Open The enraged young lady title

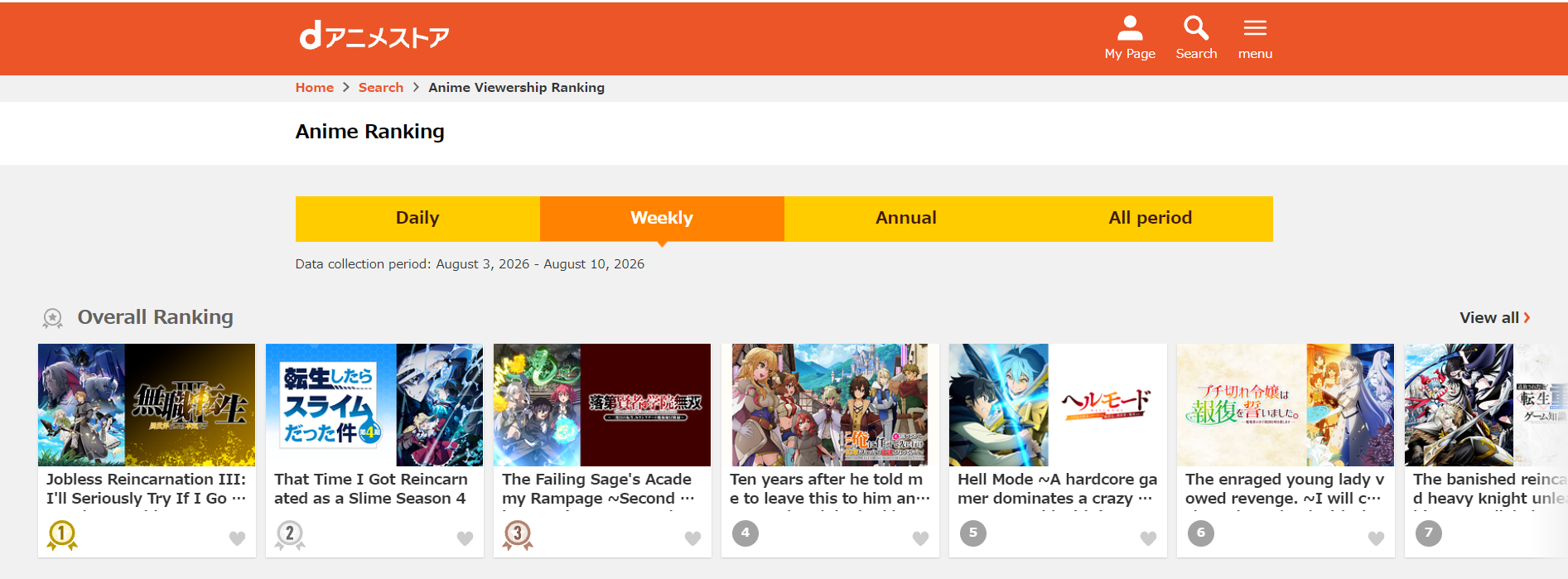coord(1285,489)
